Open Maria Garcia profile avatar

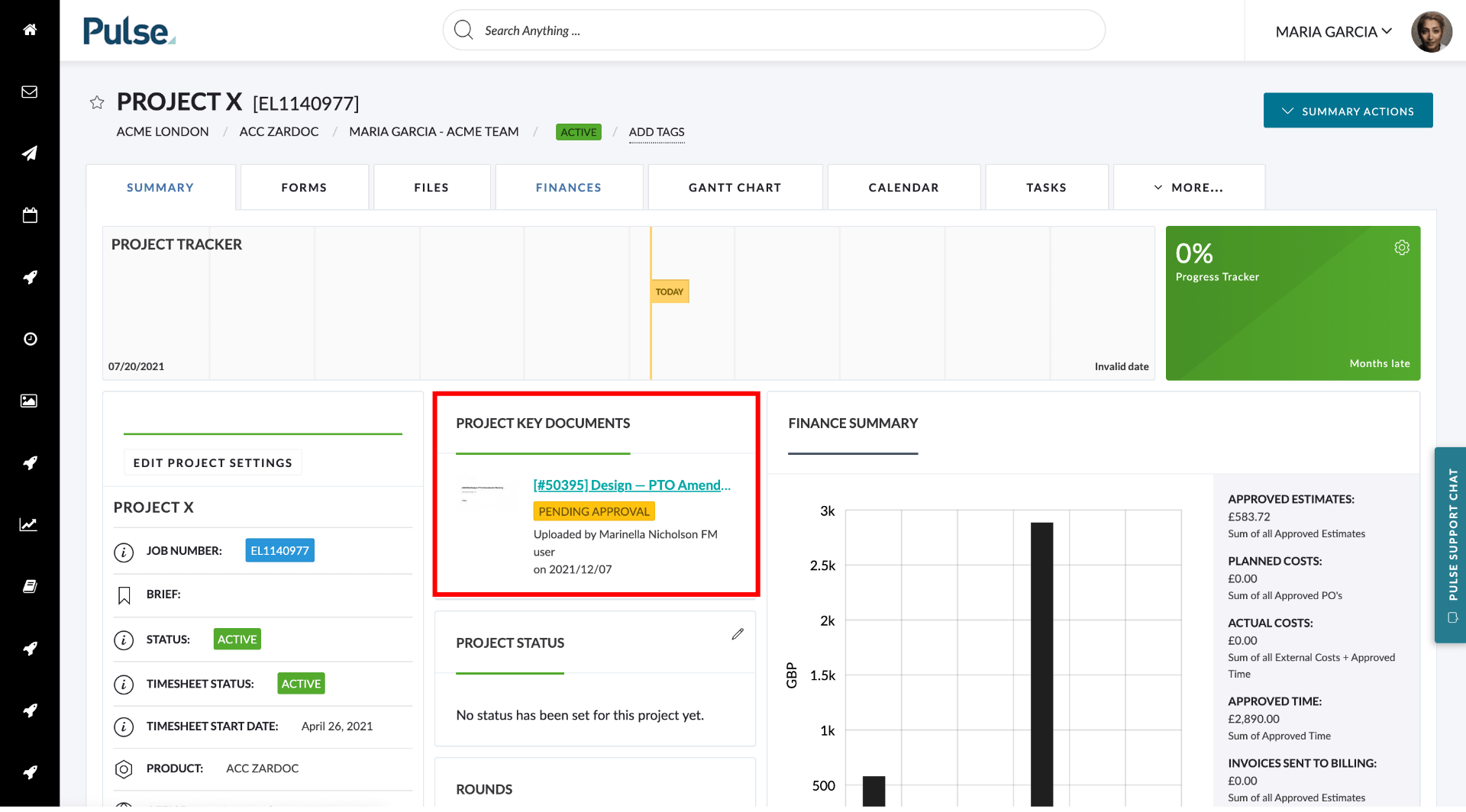(x=1431, y=31)
